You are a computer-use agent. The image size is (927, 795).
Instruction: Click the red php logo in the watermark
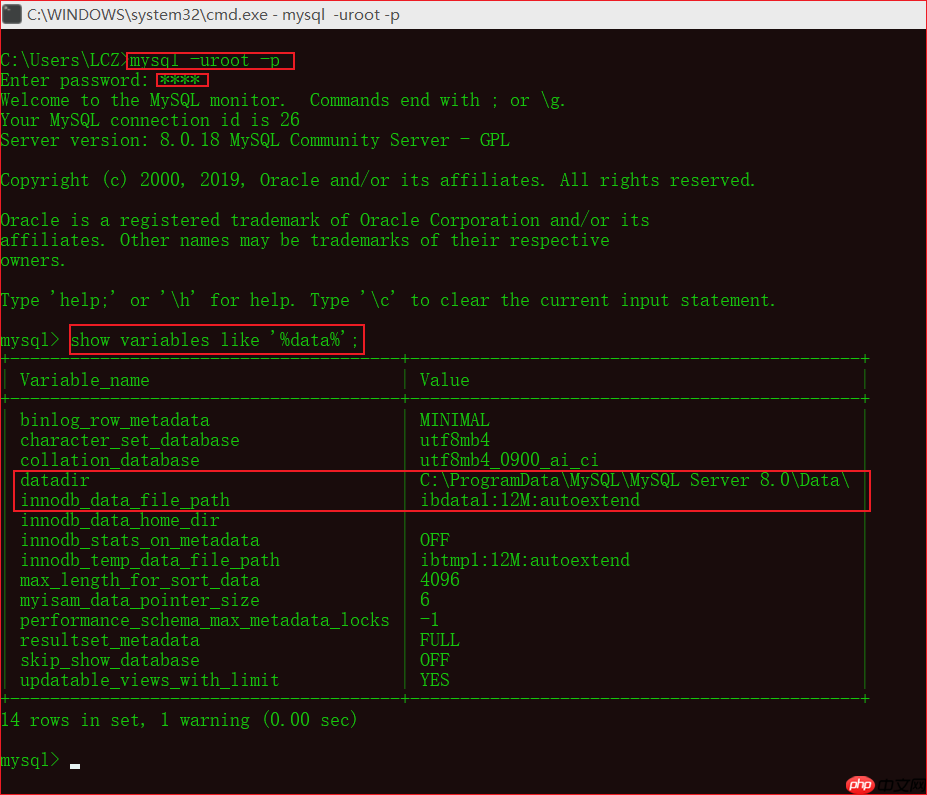862,785
